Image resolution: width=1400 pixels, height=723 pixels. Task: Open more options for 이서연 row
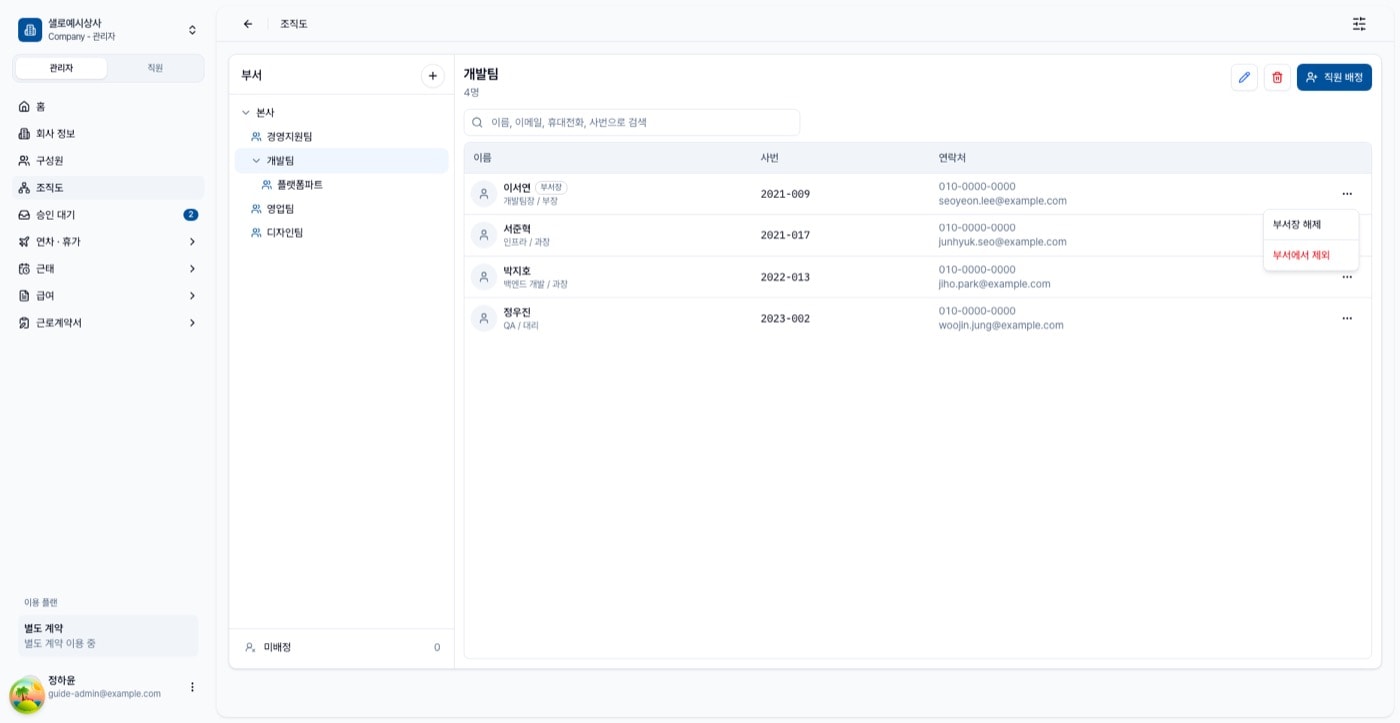[1347, 194]
